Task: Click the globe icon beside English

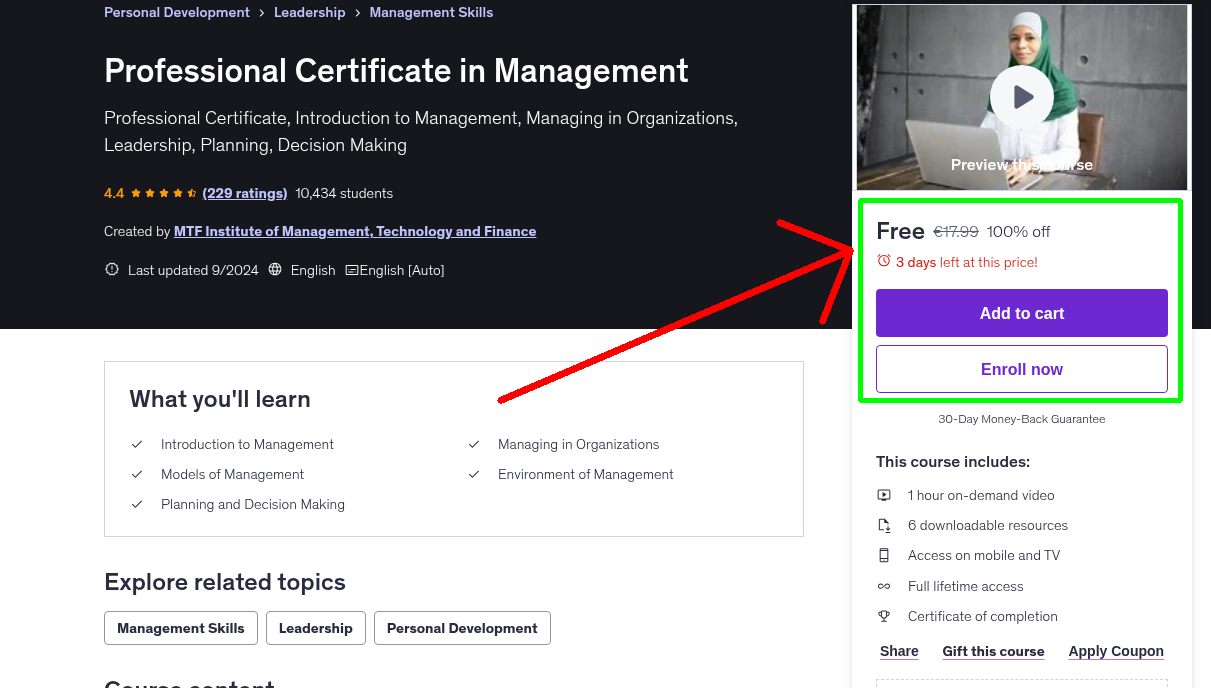Action: [x=274, y=270]
